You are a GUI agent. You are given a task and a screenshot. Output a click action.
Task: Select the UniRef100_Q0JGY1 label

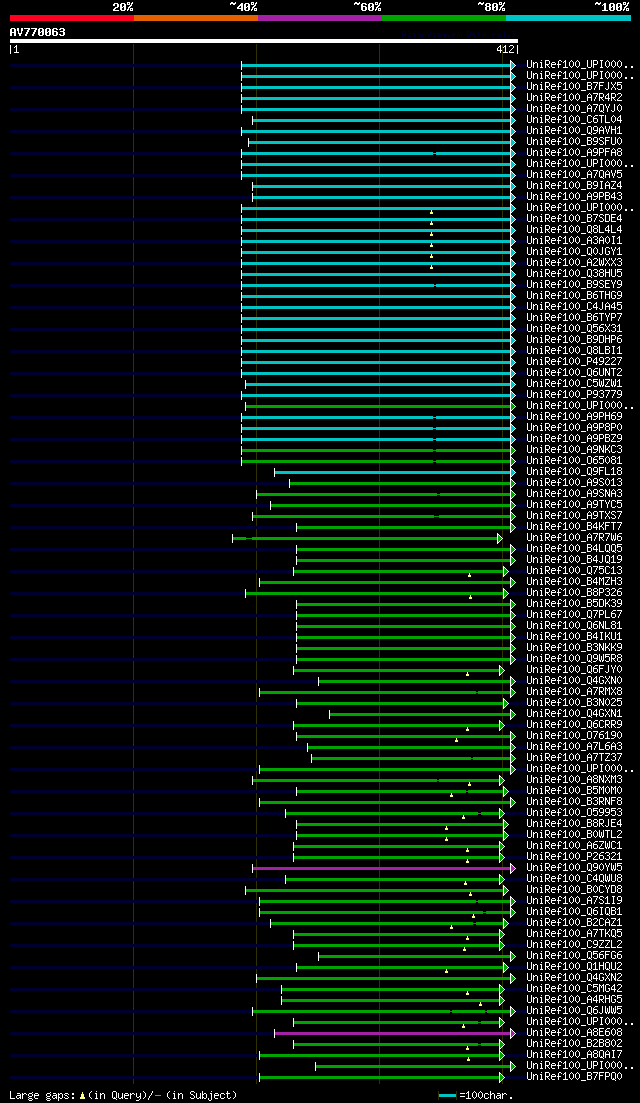point(574,252)
